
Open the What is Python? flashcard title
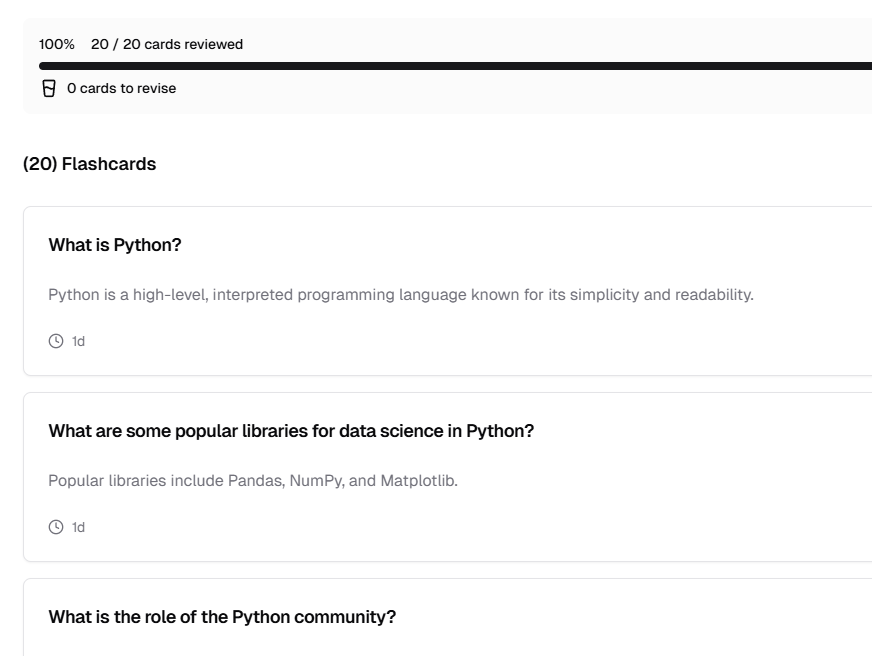click(114, 245)
